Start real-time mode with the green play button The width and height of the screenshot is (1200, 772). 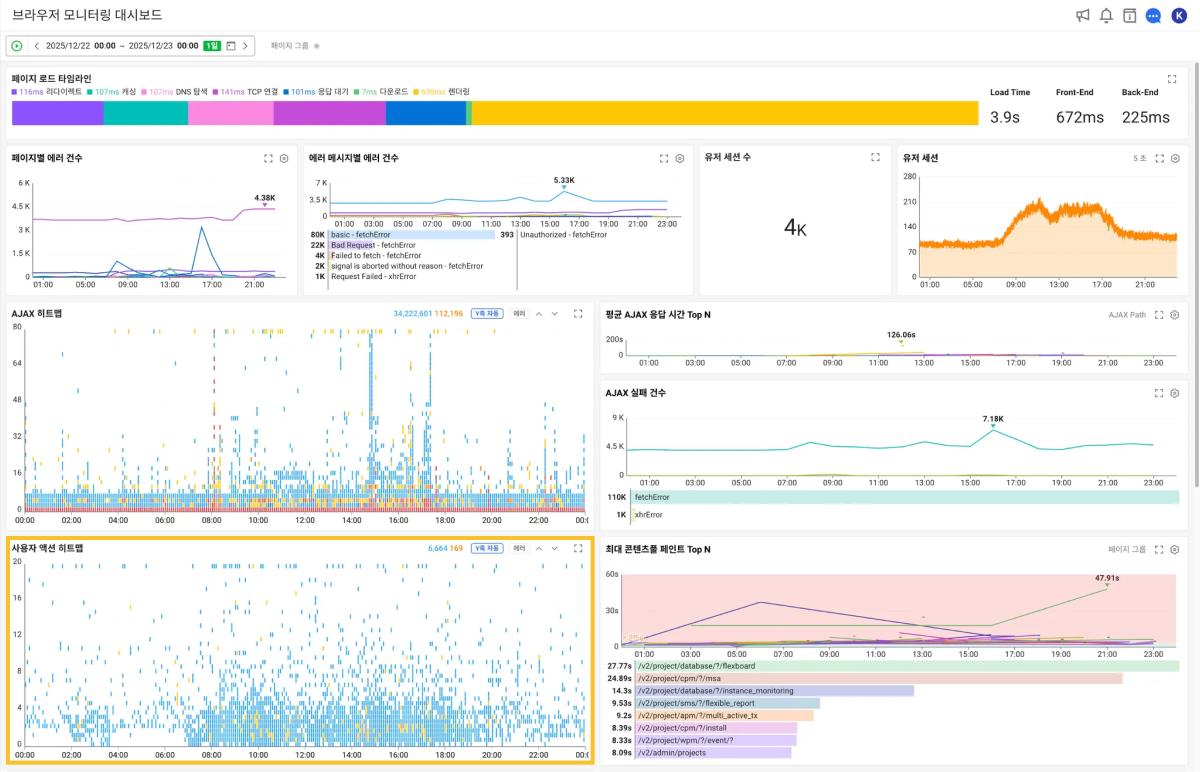tap(17, 46)
